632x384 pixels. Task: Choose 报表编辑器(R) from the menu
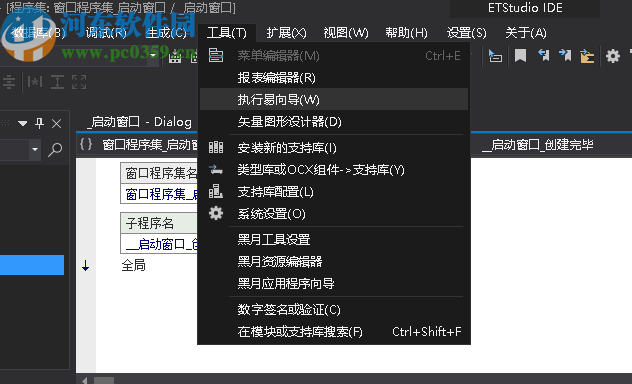pyautogui.click(x=334, y=78)
